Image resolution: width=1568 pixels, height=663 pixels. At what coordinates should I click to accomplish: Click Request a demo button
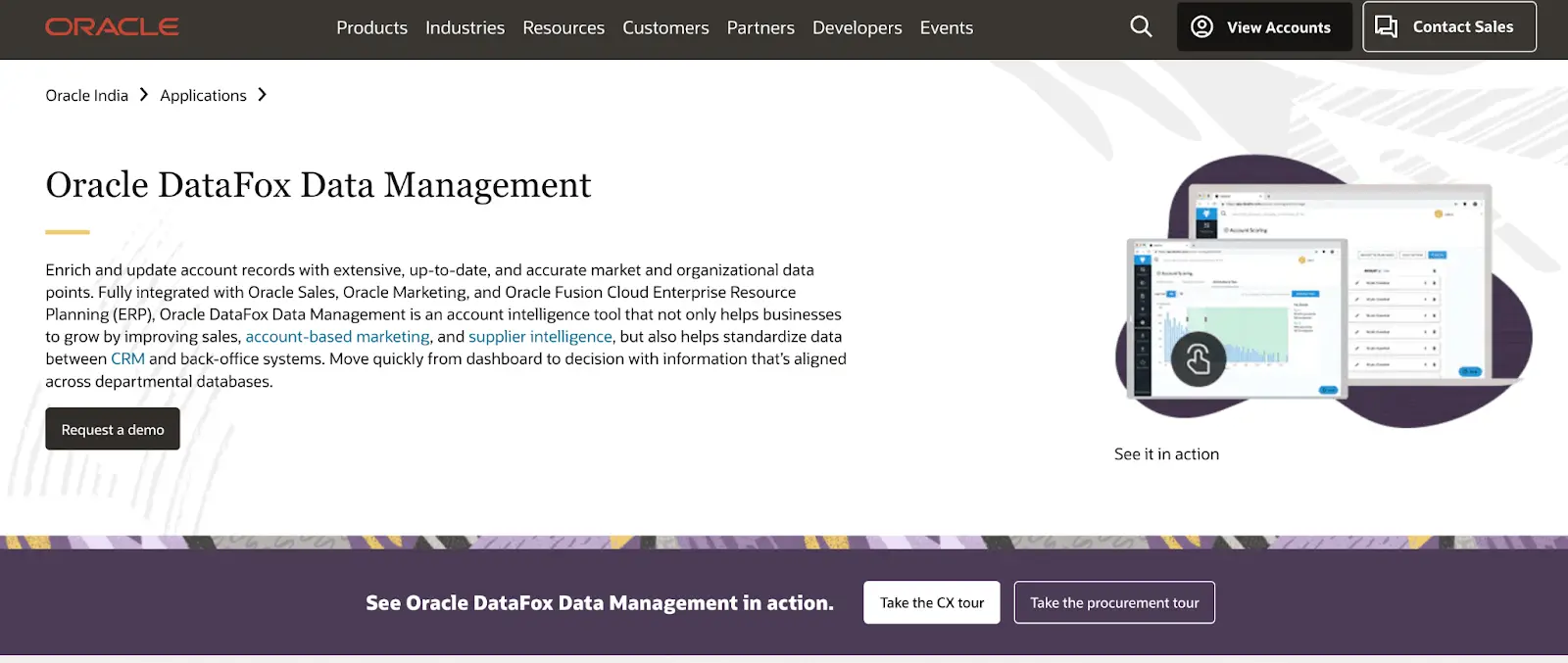(113, 429)
